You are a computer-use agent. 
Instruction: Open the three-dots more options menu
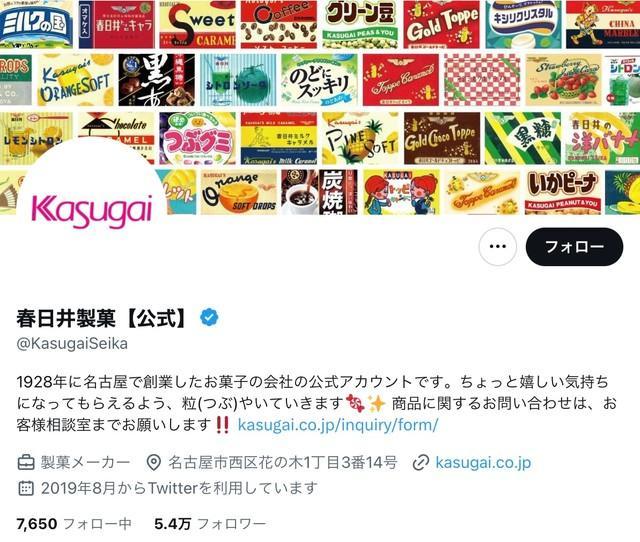(498, 247)
